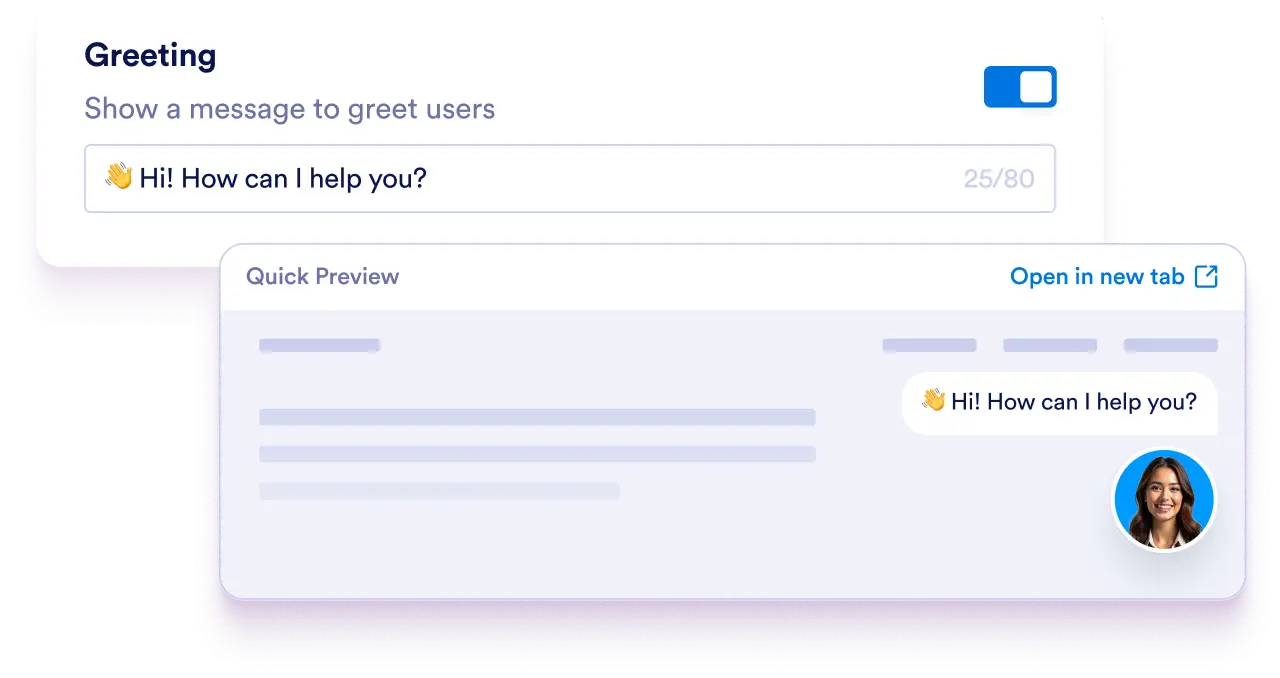The height and width of the screenshot is (678, 1280).
Task: Click the preview chat greeting bubble
Action: 1059,403
